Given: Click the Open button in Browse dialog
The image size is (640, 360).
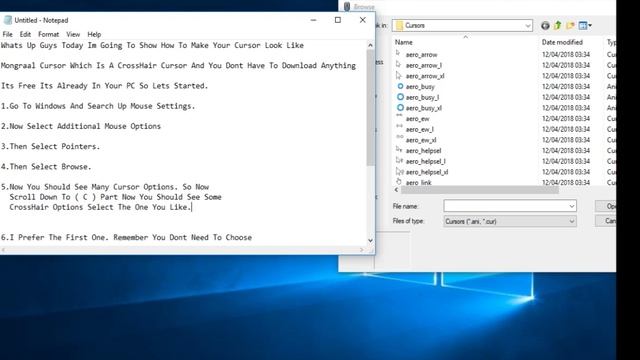Looking at the screenshot, I should pos(606,206).
